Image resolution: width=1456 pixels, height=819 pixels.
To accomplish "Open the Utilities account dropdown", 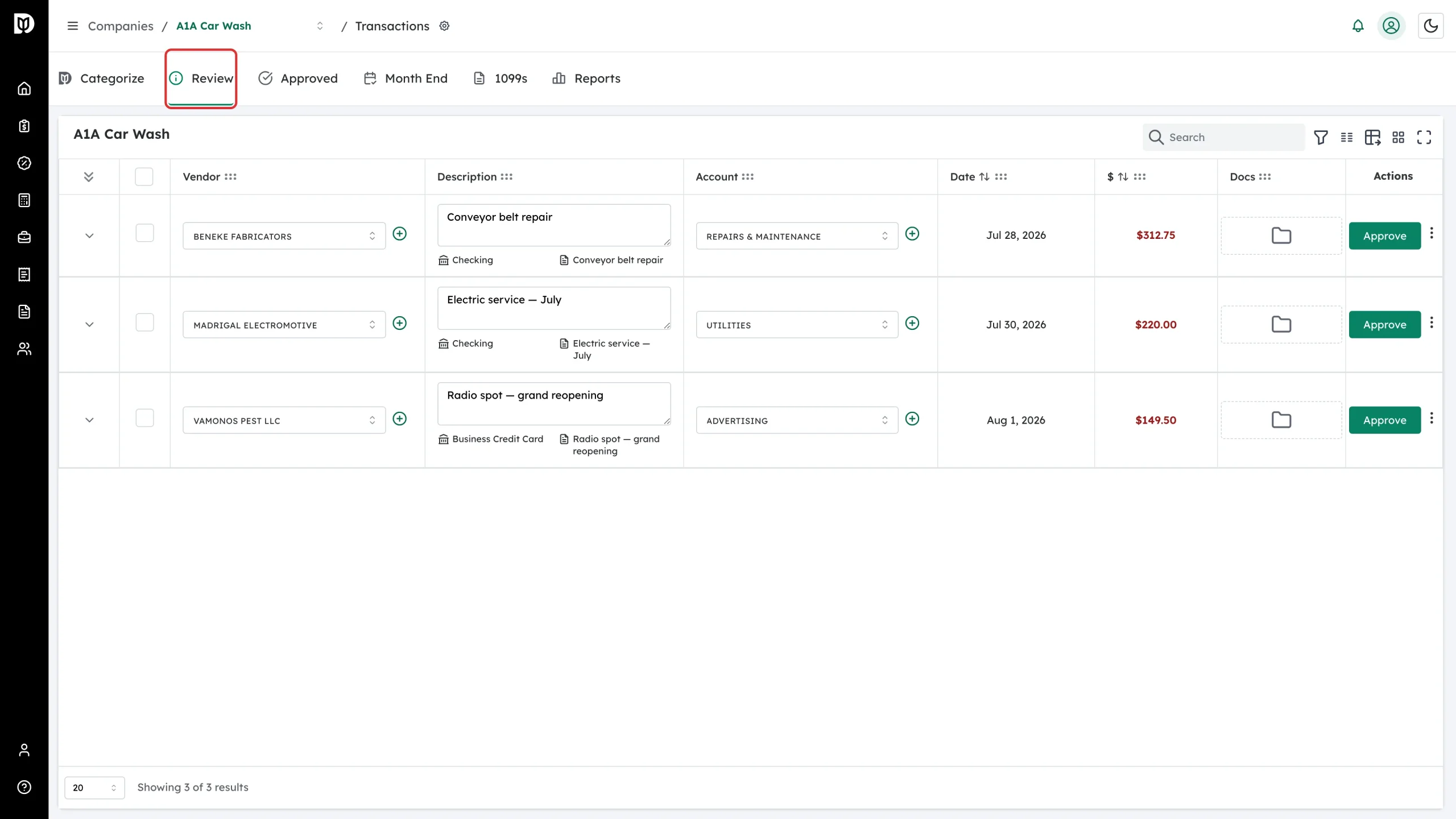I will click(797, 325).
